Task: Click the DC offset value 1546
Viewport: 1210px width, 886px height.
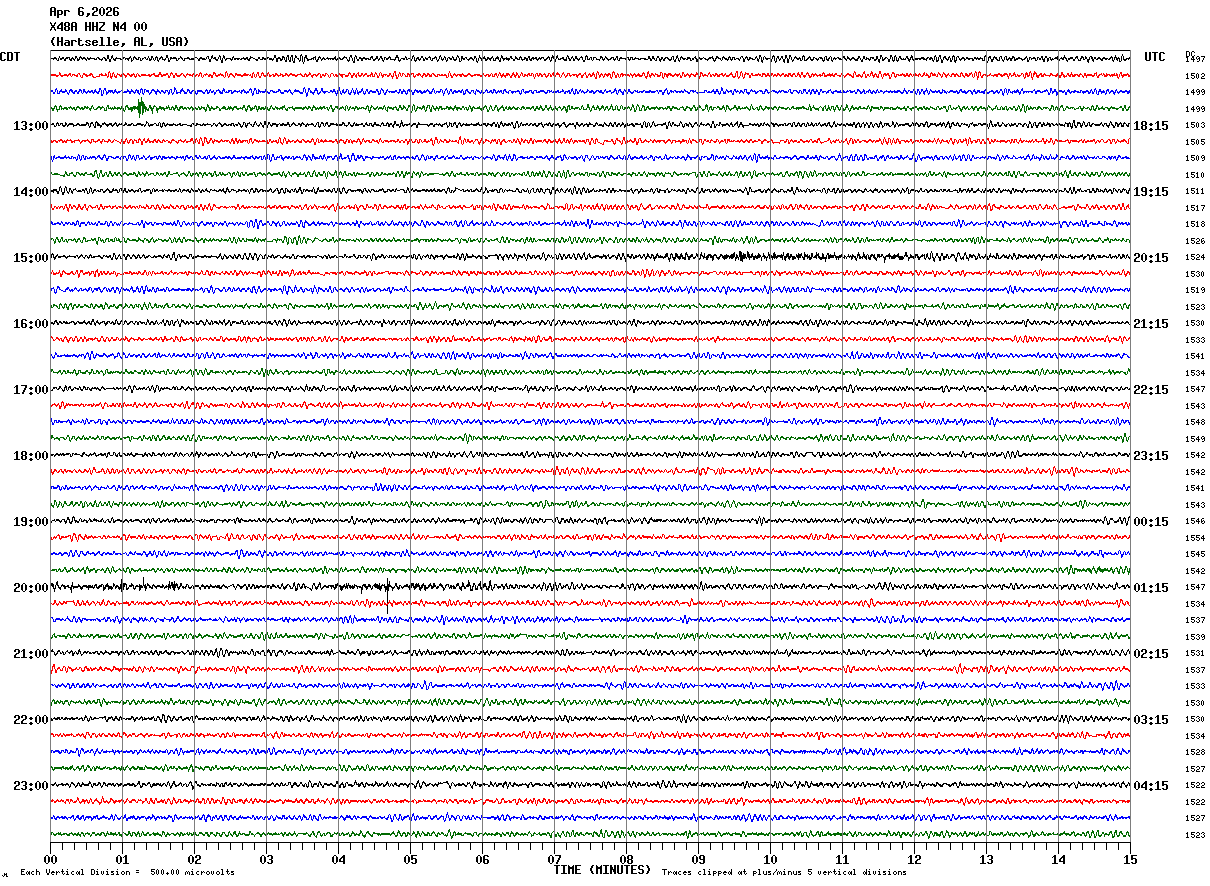Action: (x=1195, y=521)
